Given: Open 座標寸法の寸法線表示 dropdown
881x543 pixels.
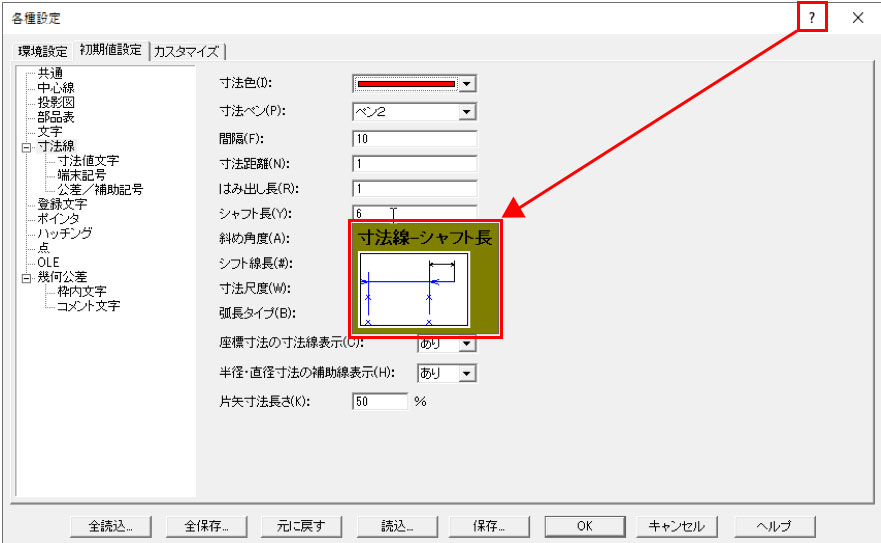Looking at the screenshot, I should (x=466, y=344).
